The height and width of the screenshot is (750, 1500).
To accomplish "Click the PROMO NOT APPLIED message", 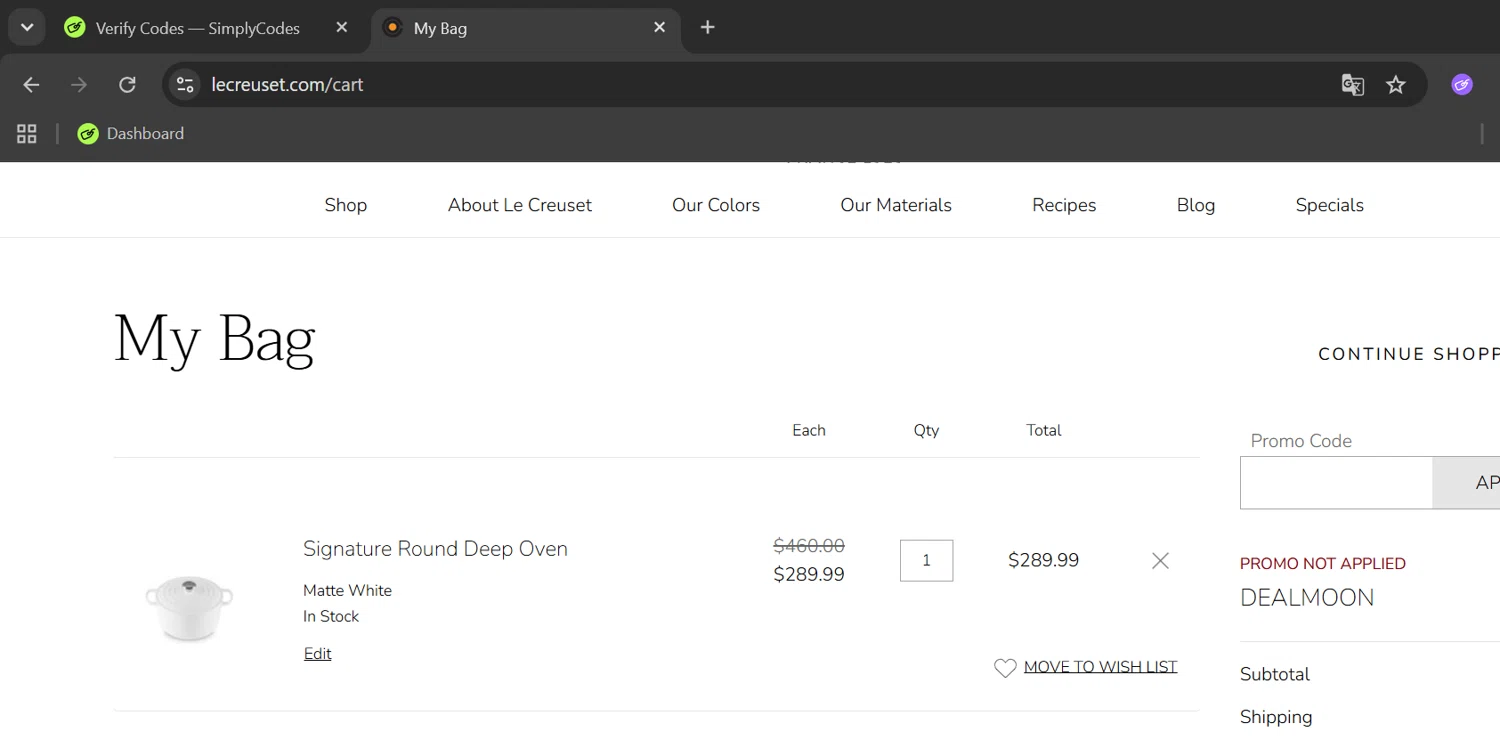I will tap(1323, 564).
